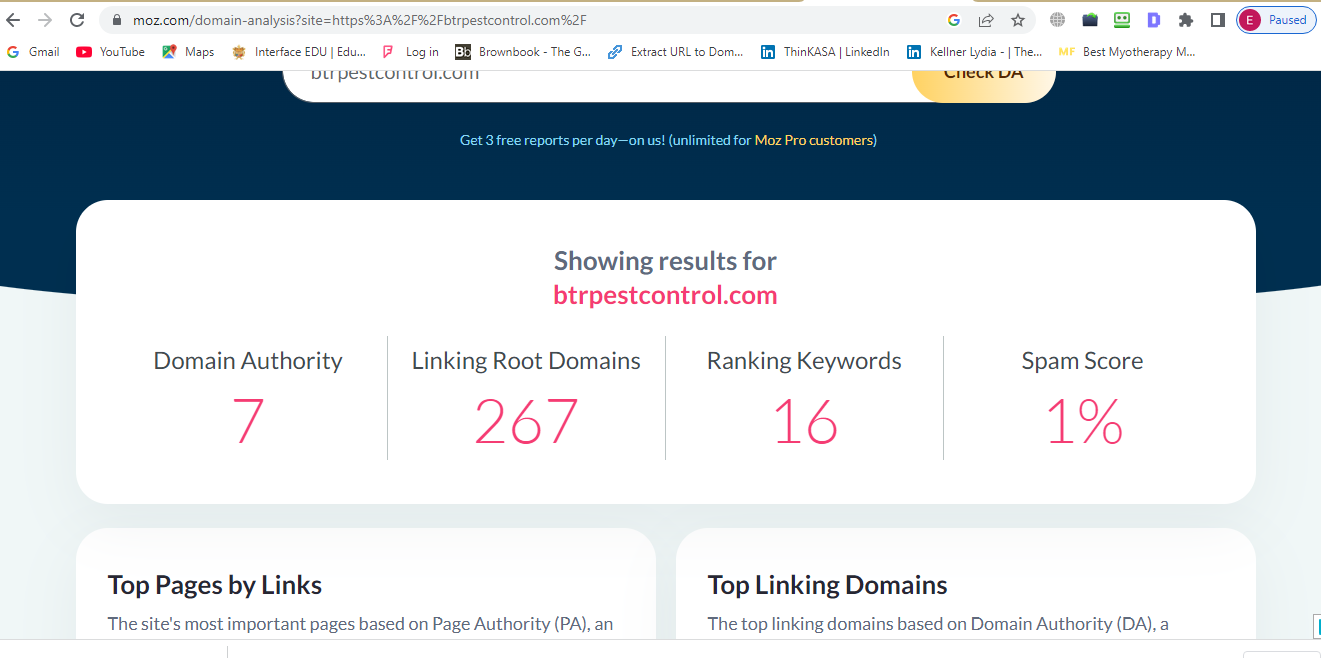Reload the page with the refresh icon

pyautogui.click(x=77, y=20)
